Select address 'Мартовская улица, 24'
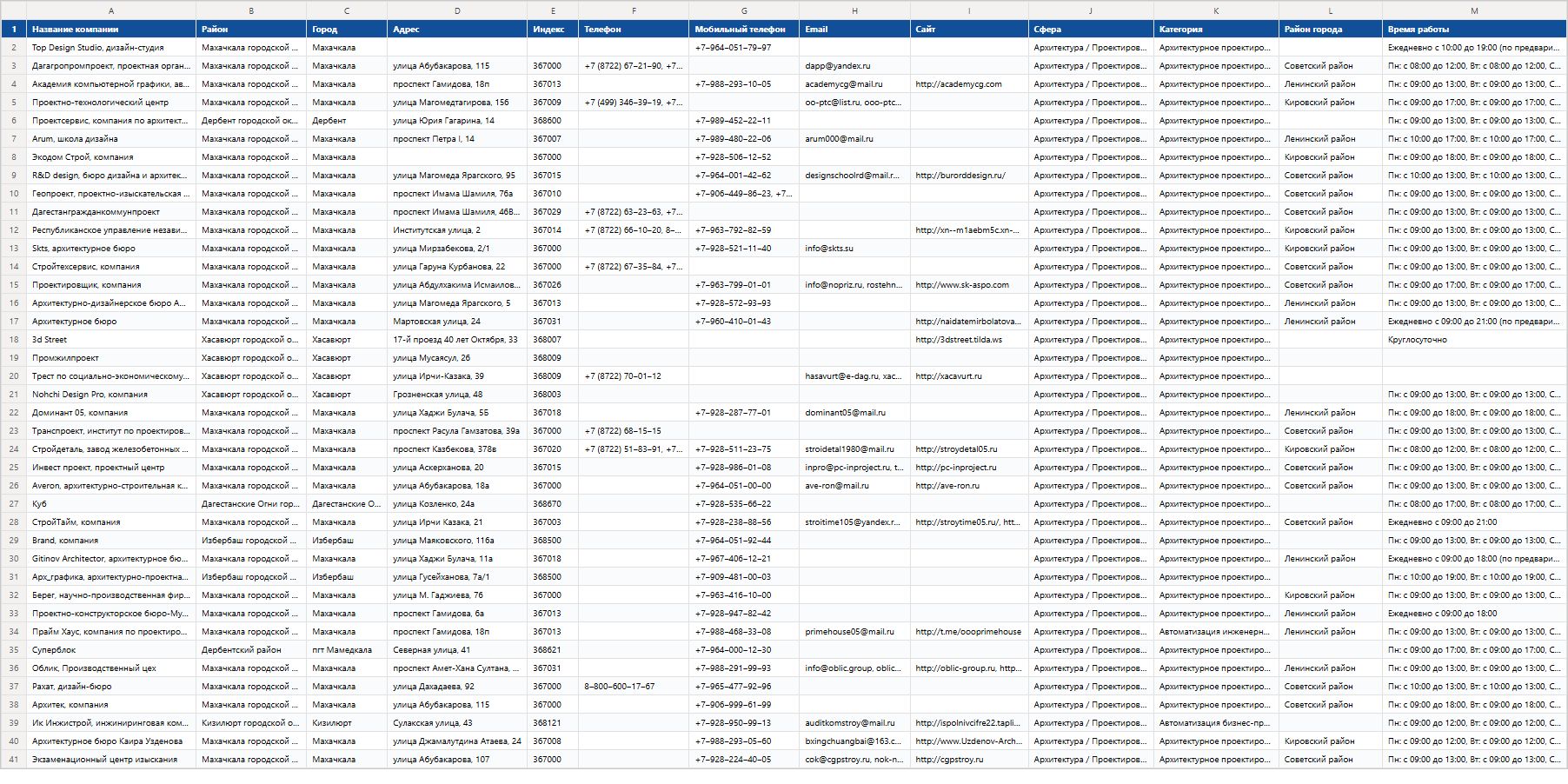Screen dimensions: 1568x784 (457, 322)
